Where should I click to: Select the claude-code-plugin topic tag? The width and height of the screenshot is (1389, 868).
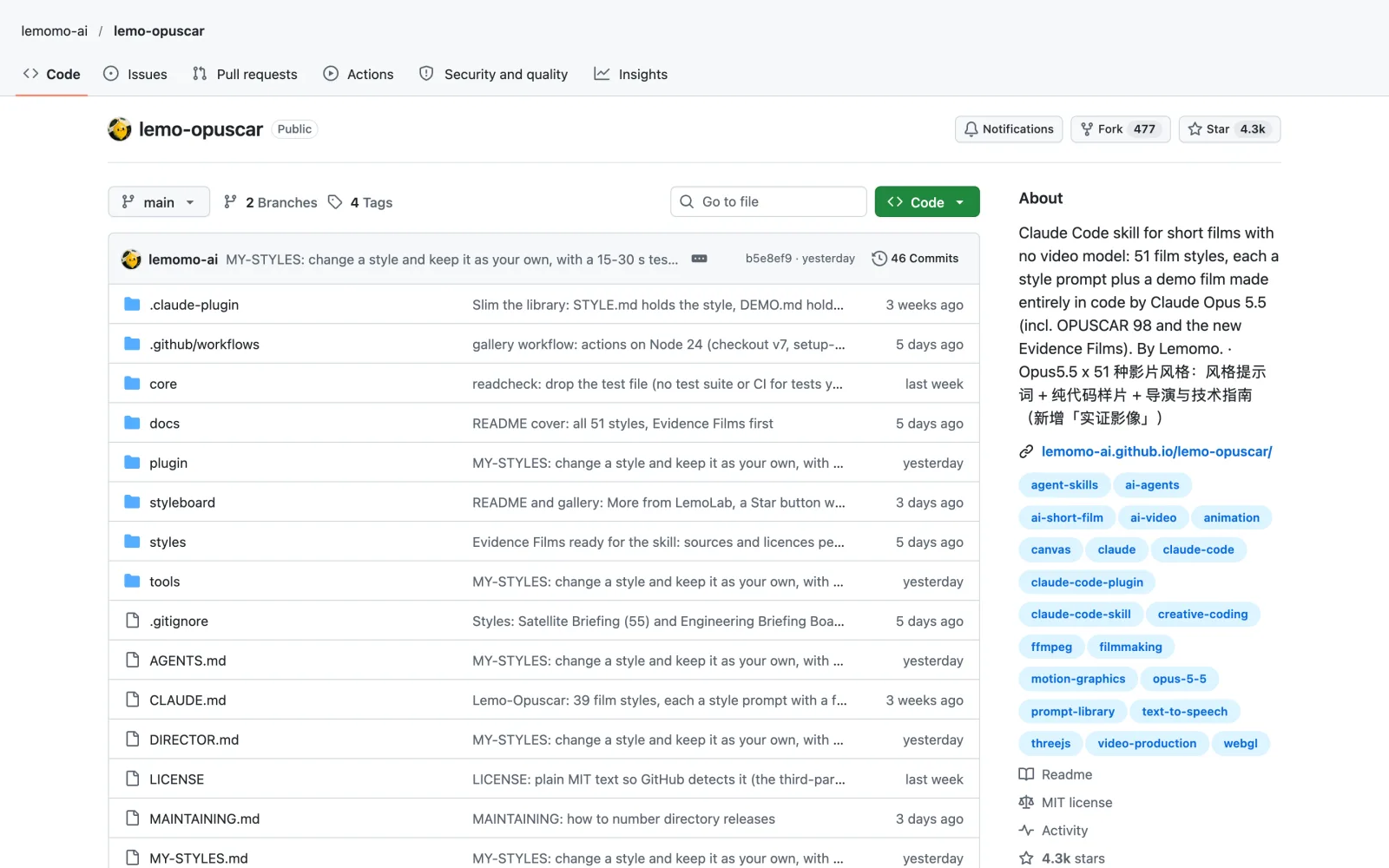(x=1087, y=582)
